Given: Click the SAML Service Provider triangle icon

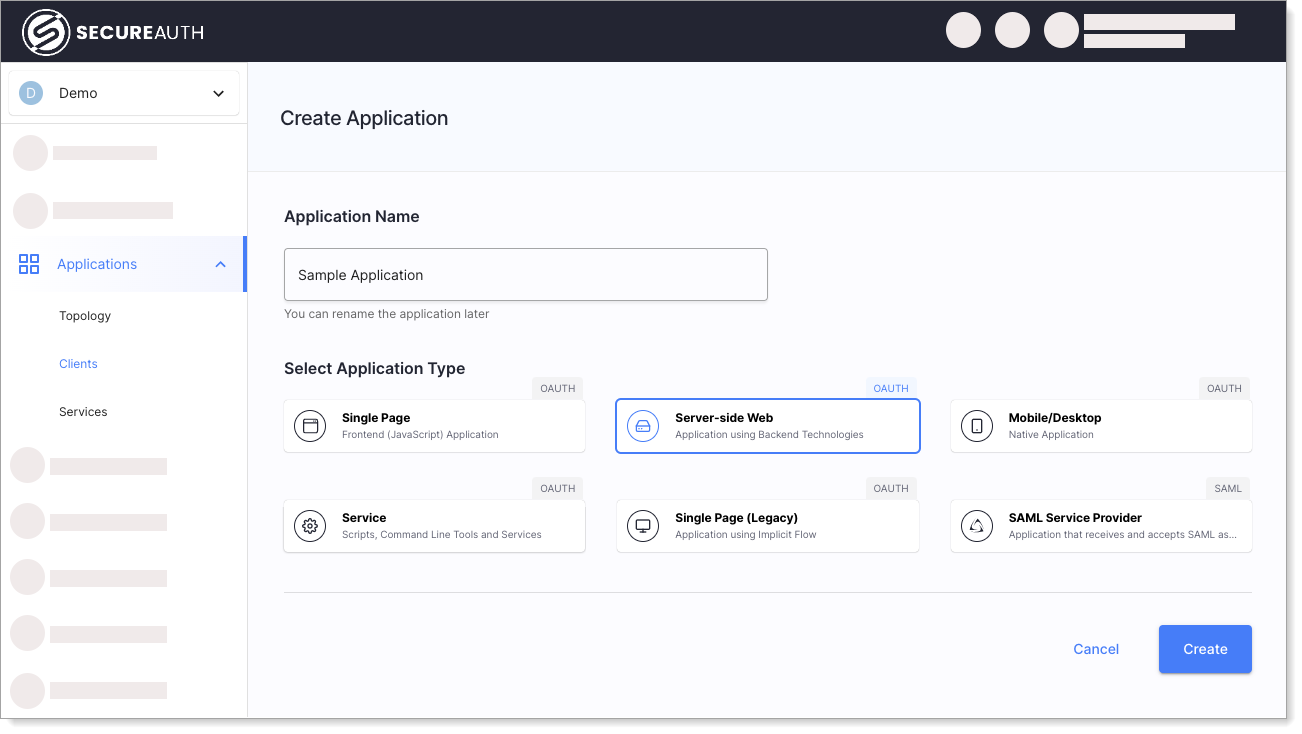Looking at the screenshot, I should pyautogui.click(x=977, y=526).
